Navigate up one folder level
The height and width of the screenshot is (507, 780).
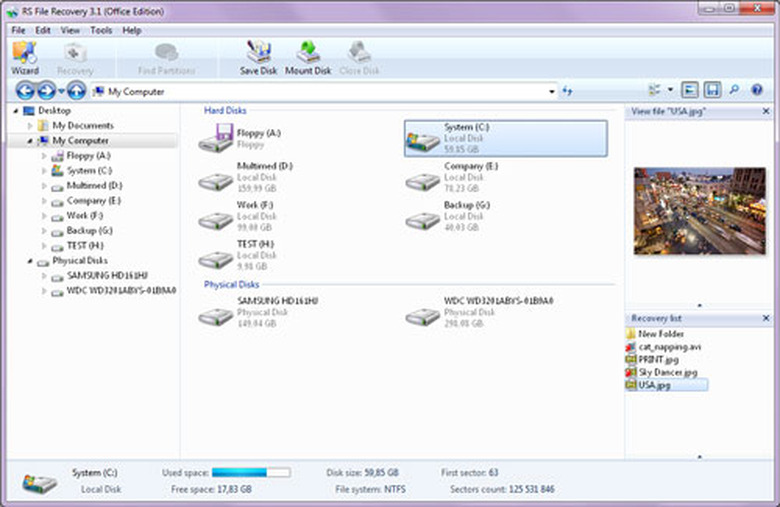76,91
